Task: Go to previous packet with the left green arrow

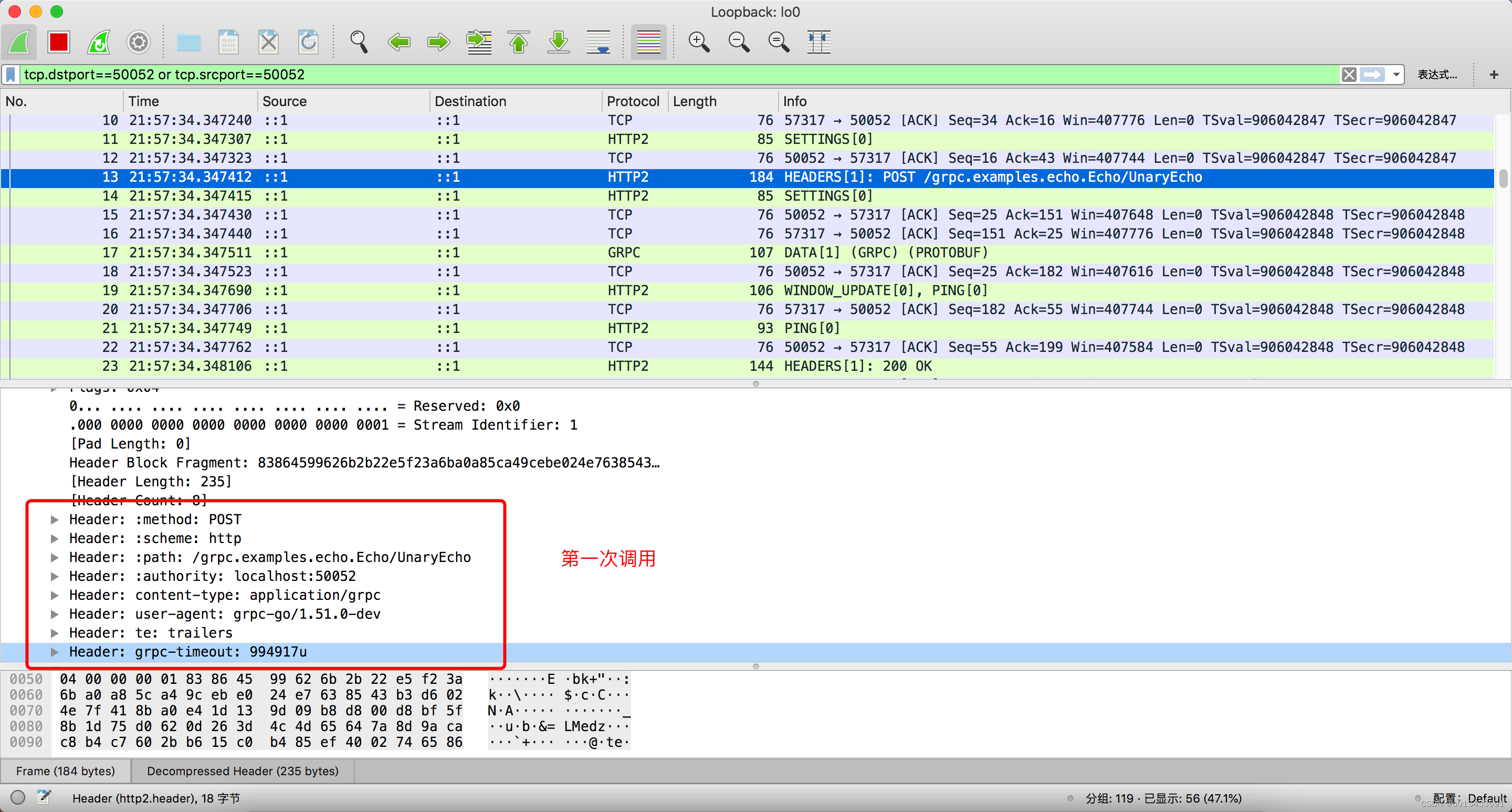Action: point(399,42)
